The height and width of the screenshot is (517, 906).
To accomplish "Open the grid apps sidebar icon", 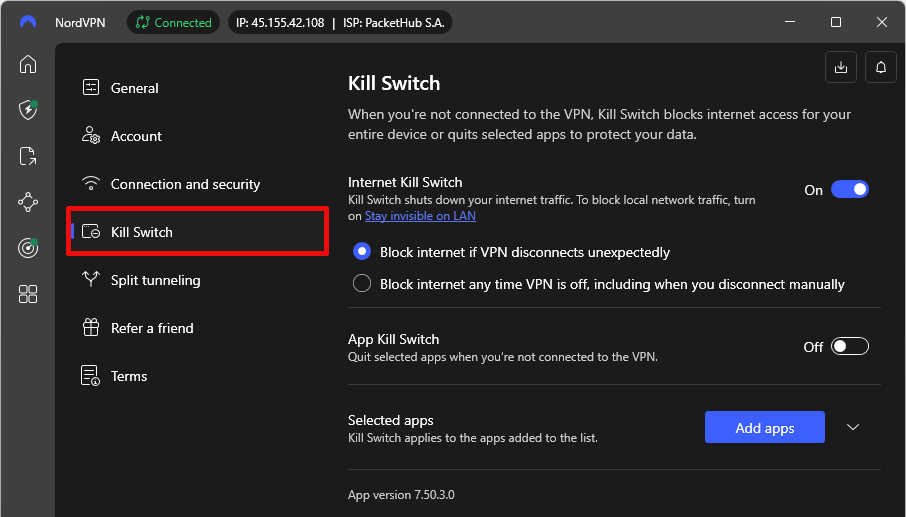I will pos(28,294).
